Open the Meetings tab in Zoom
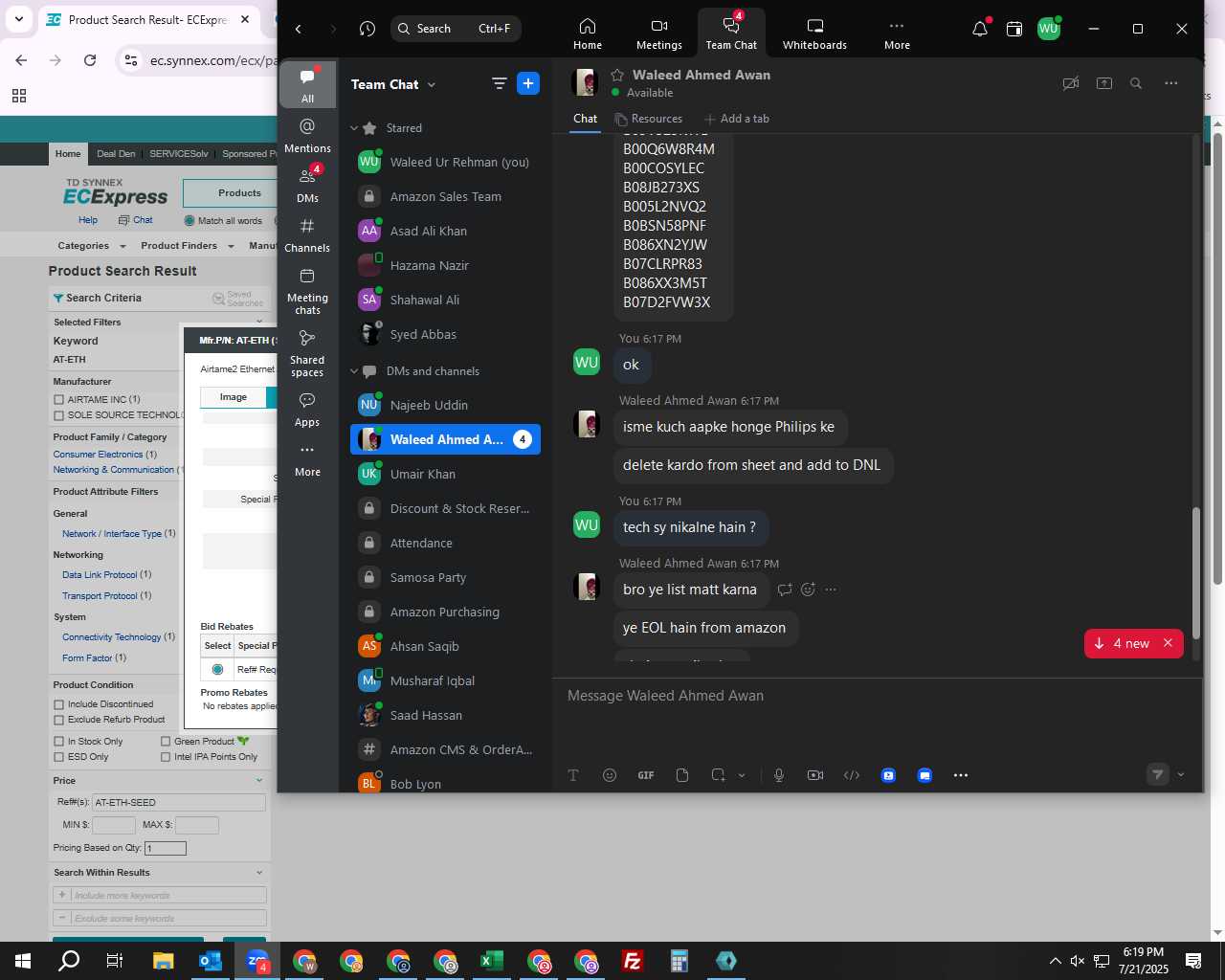 [x=659, y=33]
